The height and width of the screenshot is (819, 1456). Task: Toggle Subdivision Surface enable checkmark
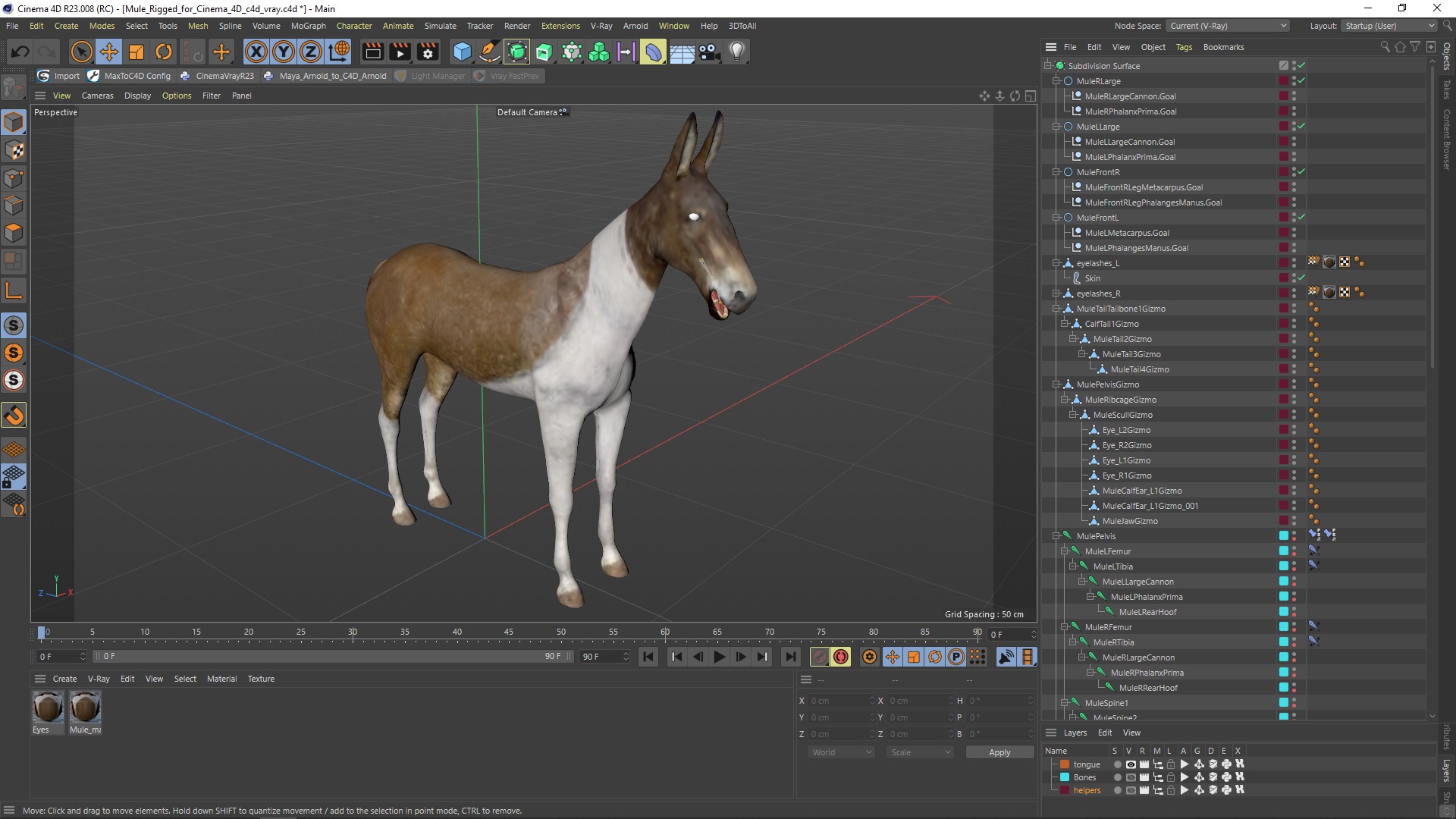(x=1301, y=66)
